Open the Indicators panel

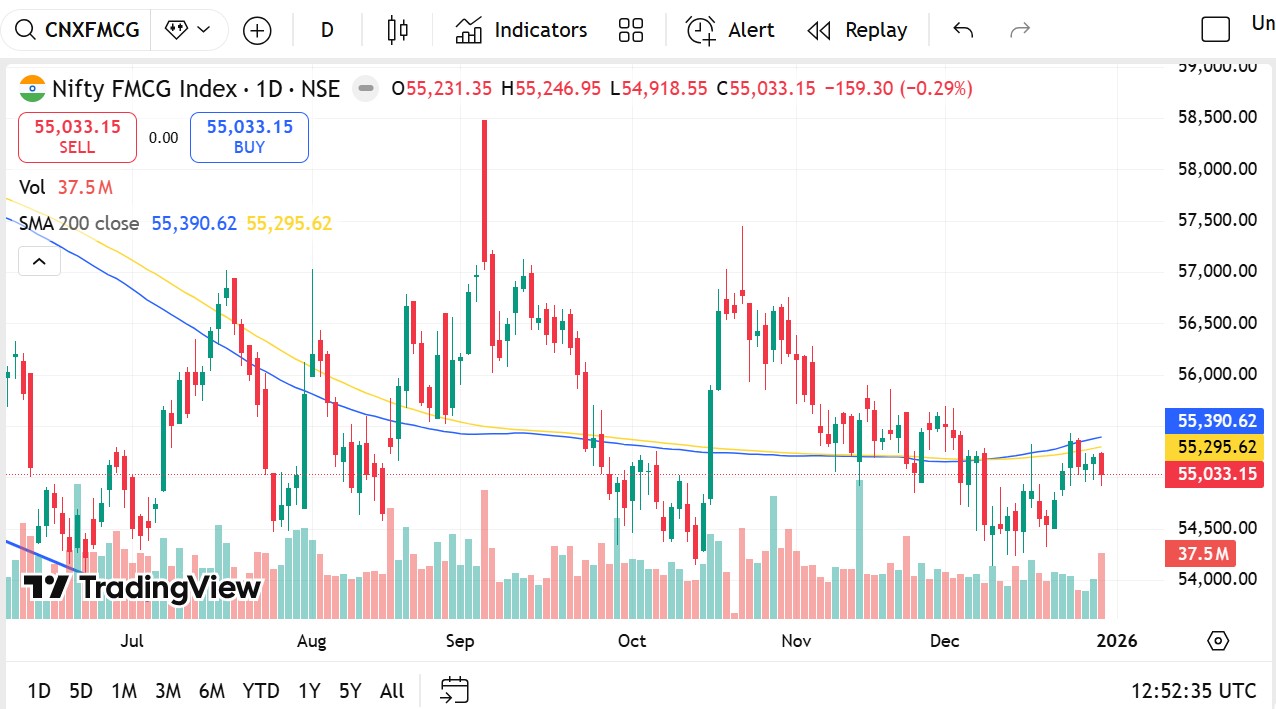click(521, 30)
